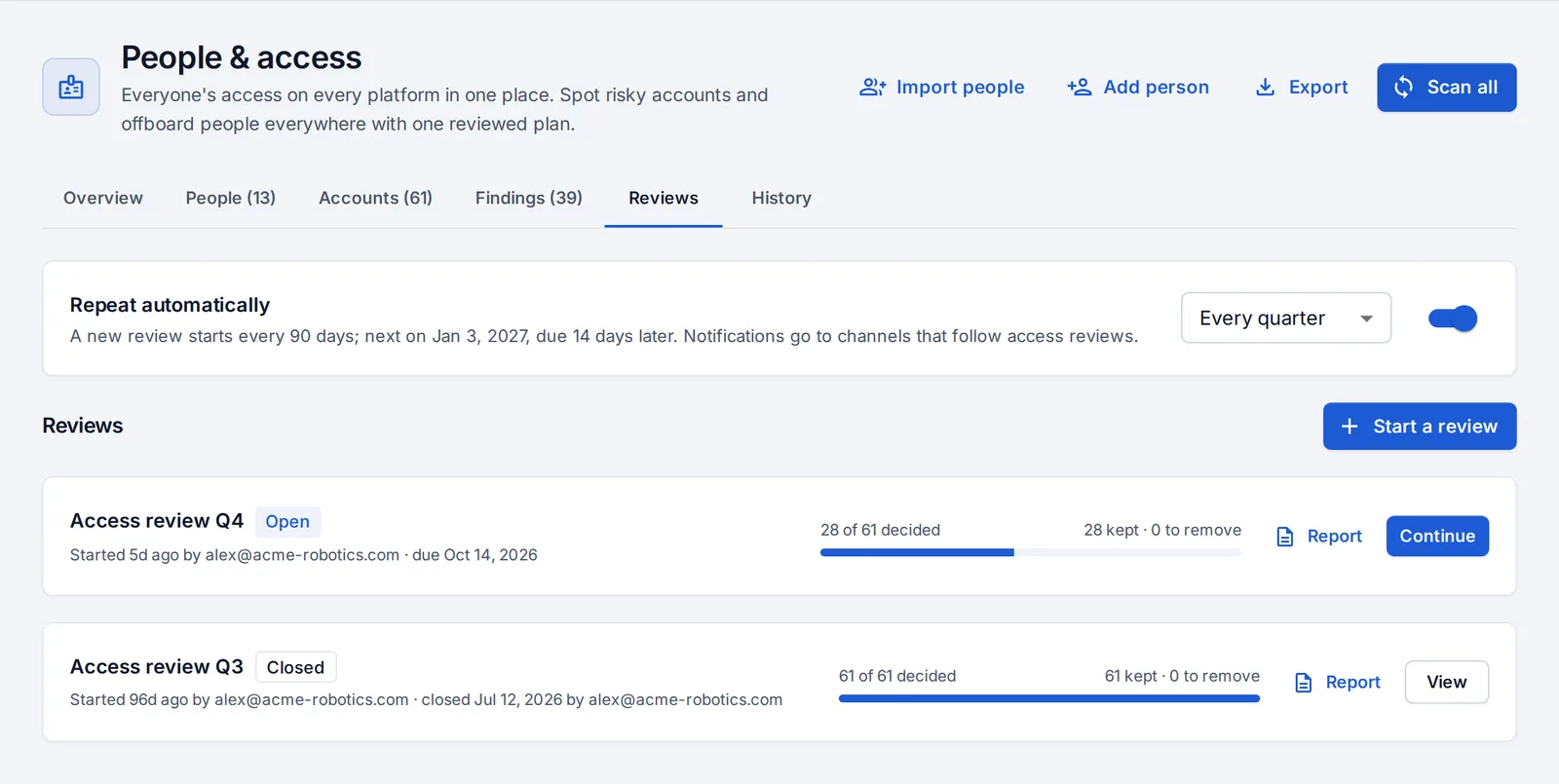Click the "Started 96d ago" Q3 details line
The height and width of the screenshot is (784, 1559).
pos(426,700)
